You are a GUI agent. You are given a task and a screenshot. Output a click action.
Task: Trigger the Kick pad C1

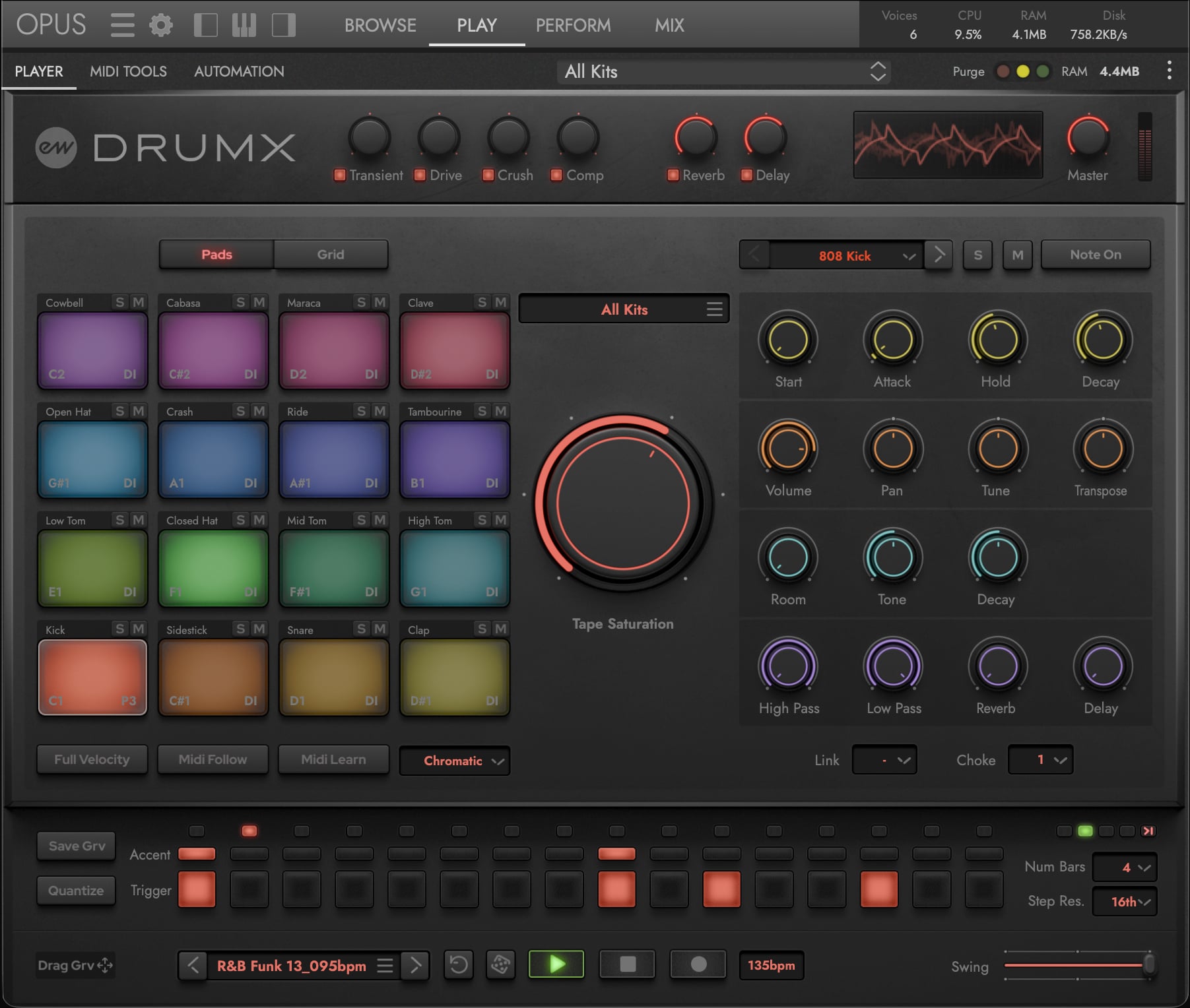pos(92,677)
